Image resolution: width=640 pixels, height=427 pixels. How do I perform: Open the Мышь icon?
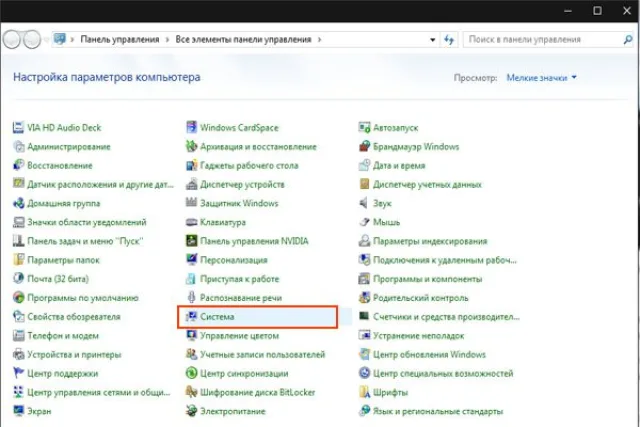click(x=364, y=222)
